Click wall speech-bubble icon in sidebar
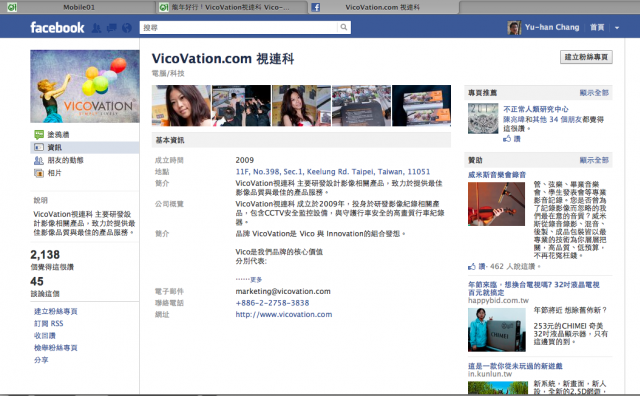640x396 pixels. click(x=39, y=134)
